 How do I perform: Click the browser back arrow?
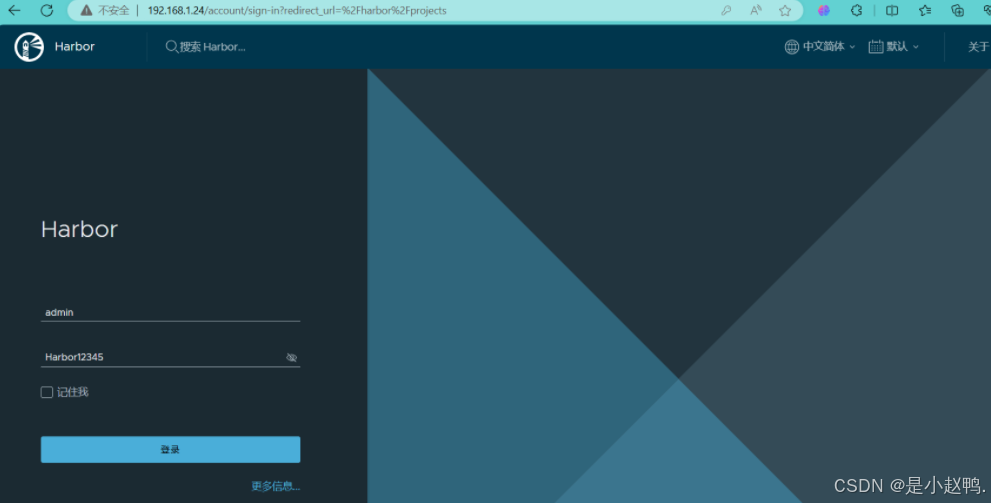(x=14, y=10)
